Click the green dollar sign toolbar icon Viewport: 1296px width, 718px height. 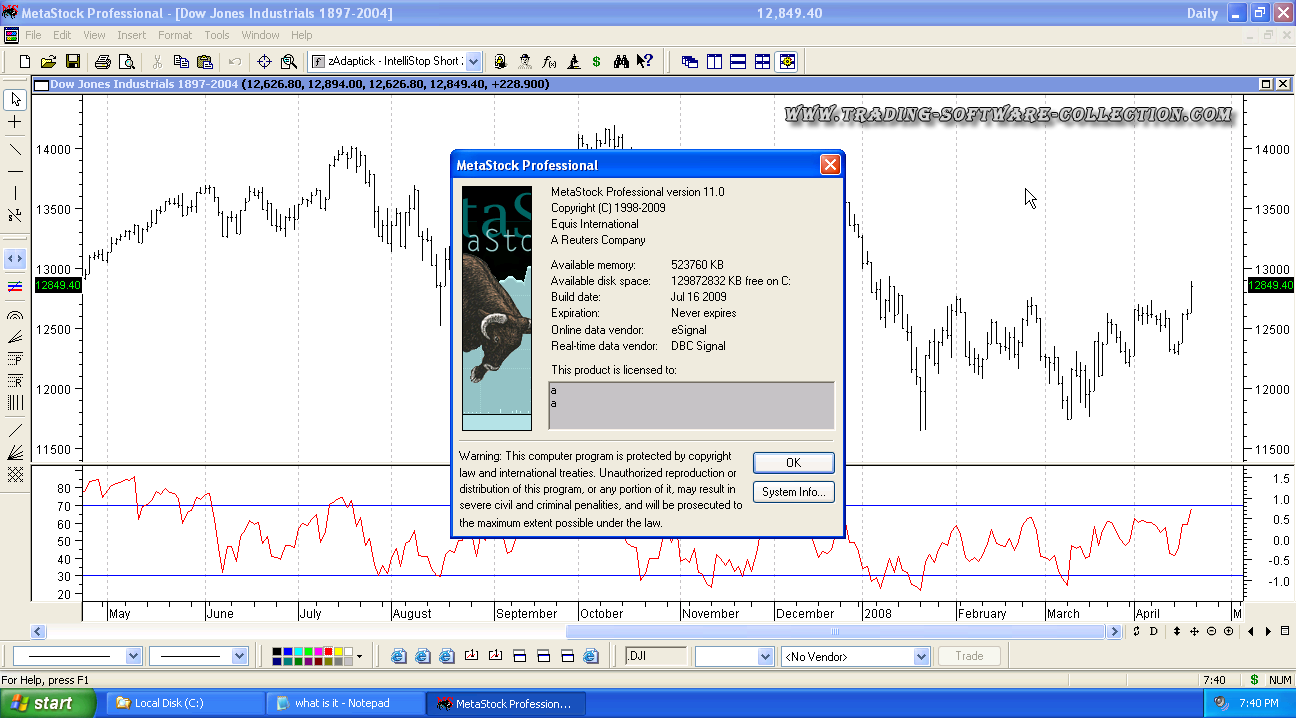pos(597,61)
